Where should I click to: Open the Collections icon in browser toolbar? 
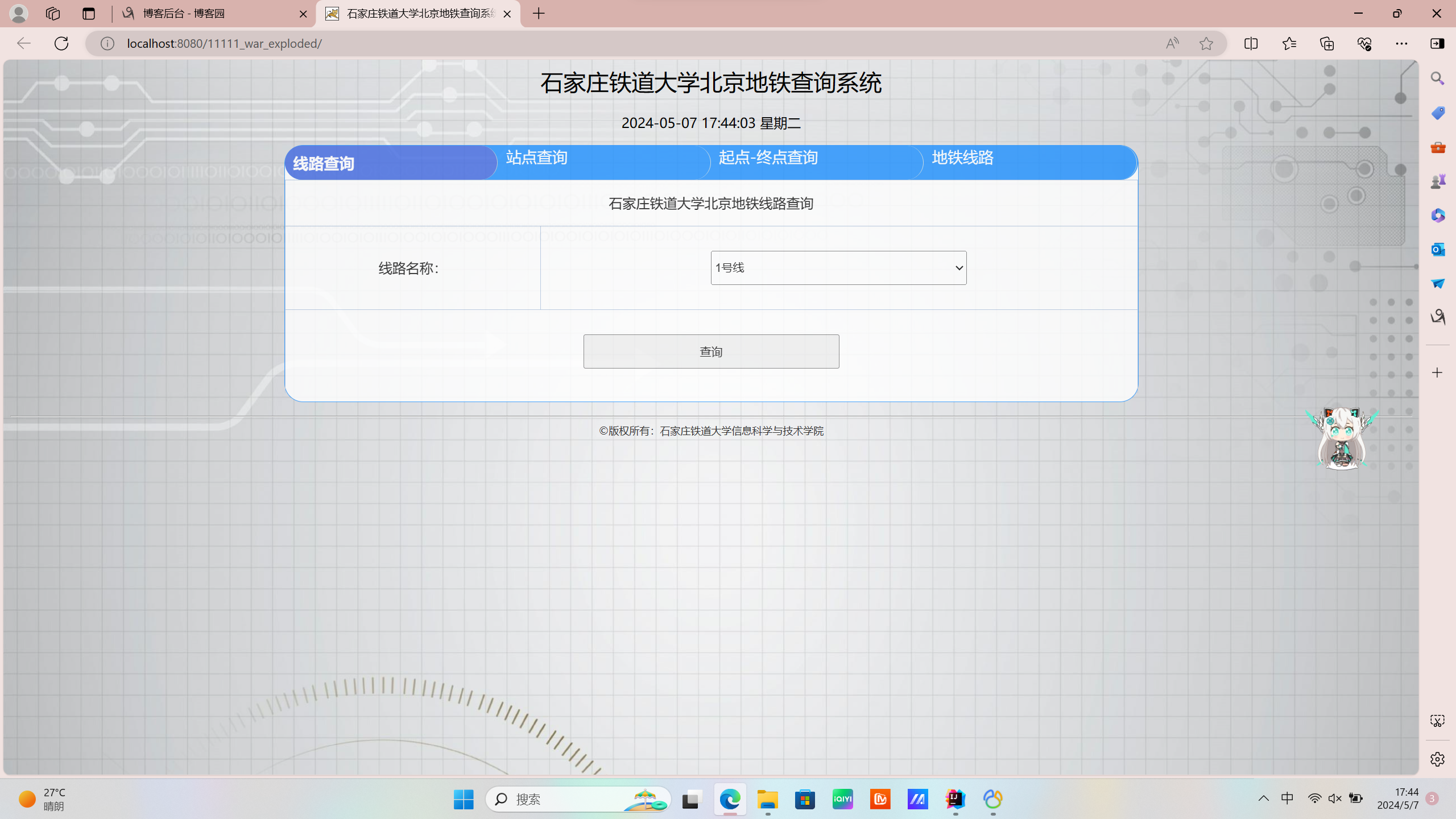1326,43
